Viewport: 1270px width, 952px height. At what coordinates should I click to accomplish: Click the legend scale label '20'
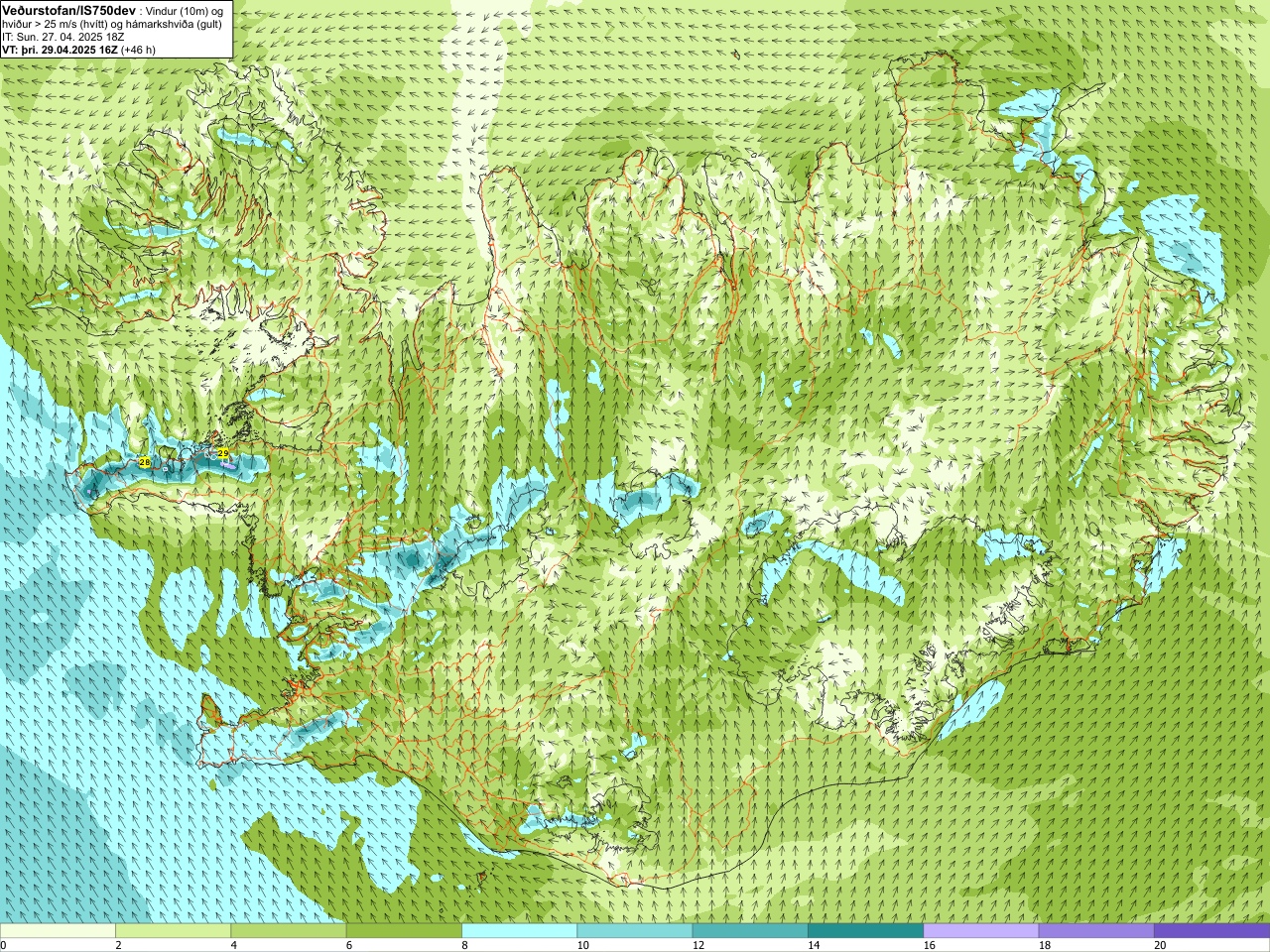coord(1159,945)
